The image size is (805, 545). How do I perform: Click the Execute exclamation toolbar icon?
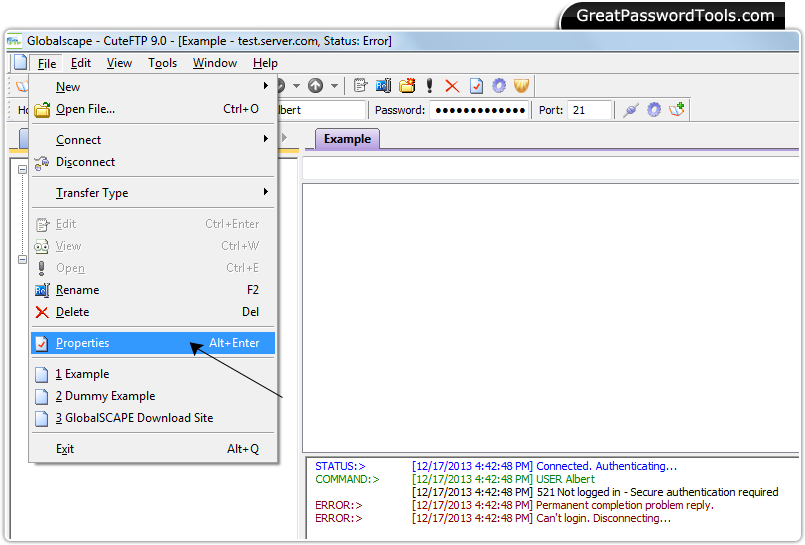[x=430, y=86]
